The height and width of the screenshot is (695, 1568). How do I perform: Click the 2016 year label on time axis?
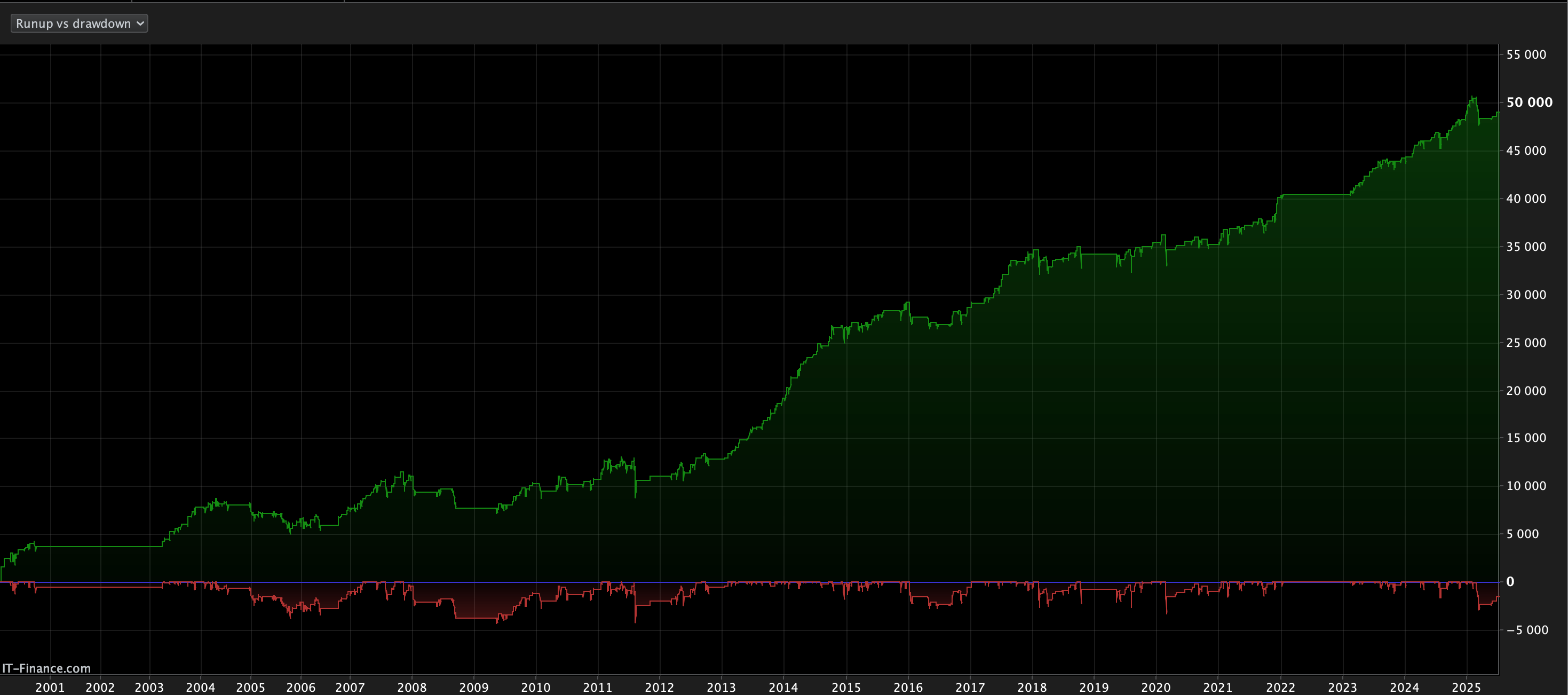click(x=908, y=687)
